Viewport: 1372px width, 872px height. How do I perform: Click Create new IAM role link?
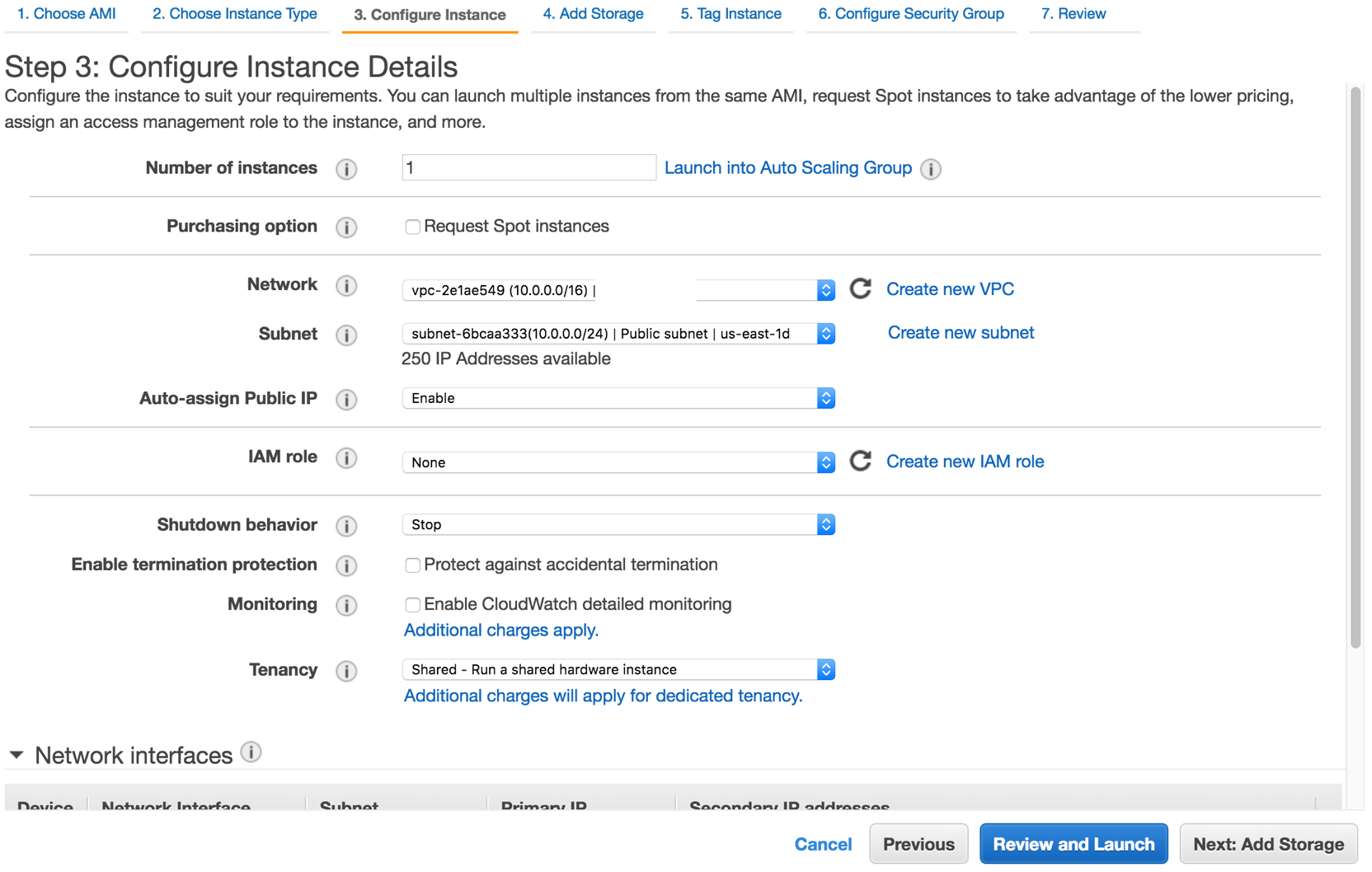965,462
